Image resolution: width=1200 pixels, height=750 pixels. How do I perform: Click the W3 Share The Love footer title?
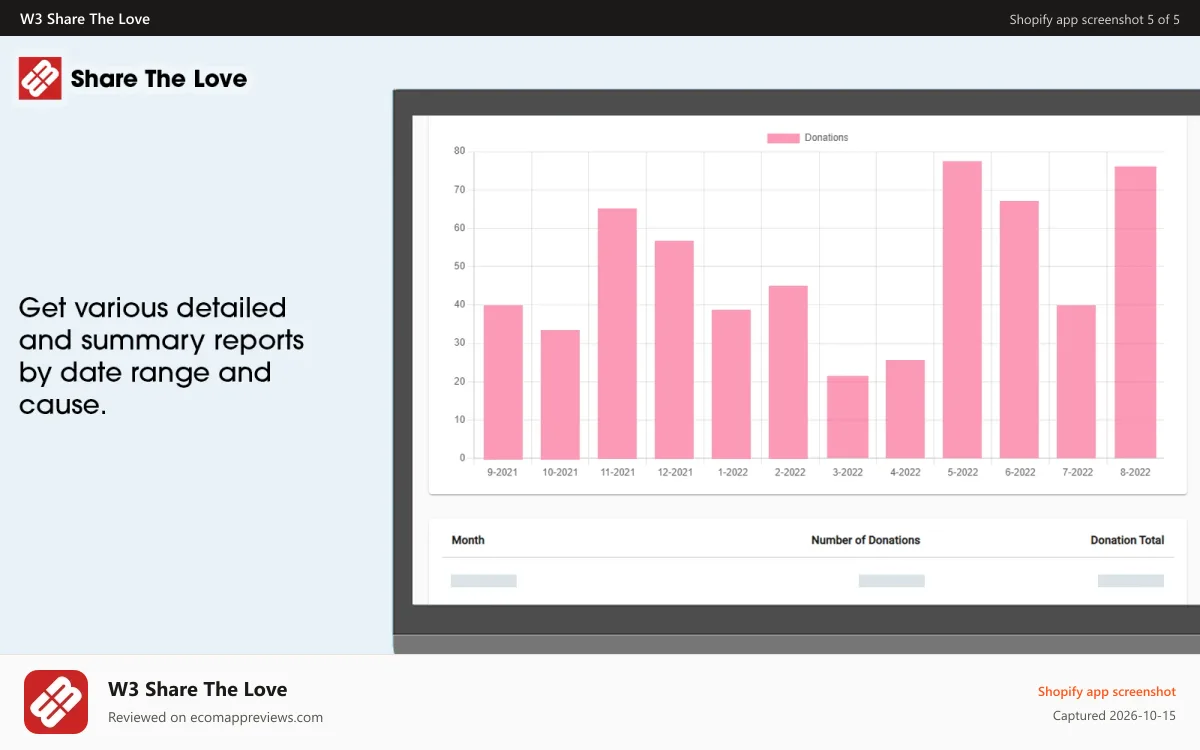[x=198, y=689]
